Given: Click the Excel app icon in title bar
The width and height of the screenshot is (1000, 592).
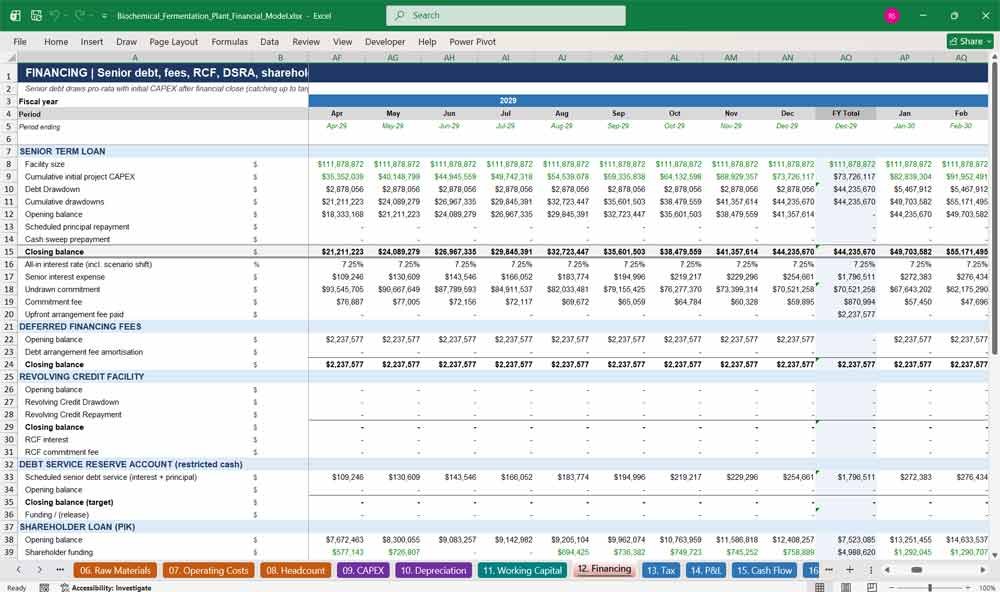Looking at the screenshot, I should (15, 15).
